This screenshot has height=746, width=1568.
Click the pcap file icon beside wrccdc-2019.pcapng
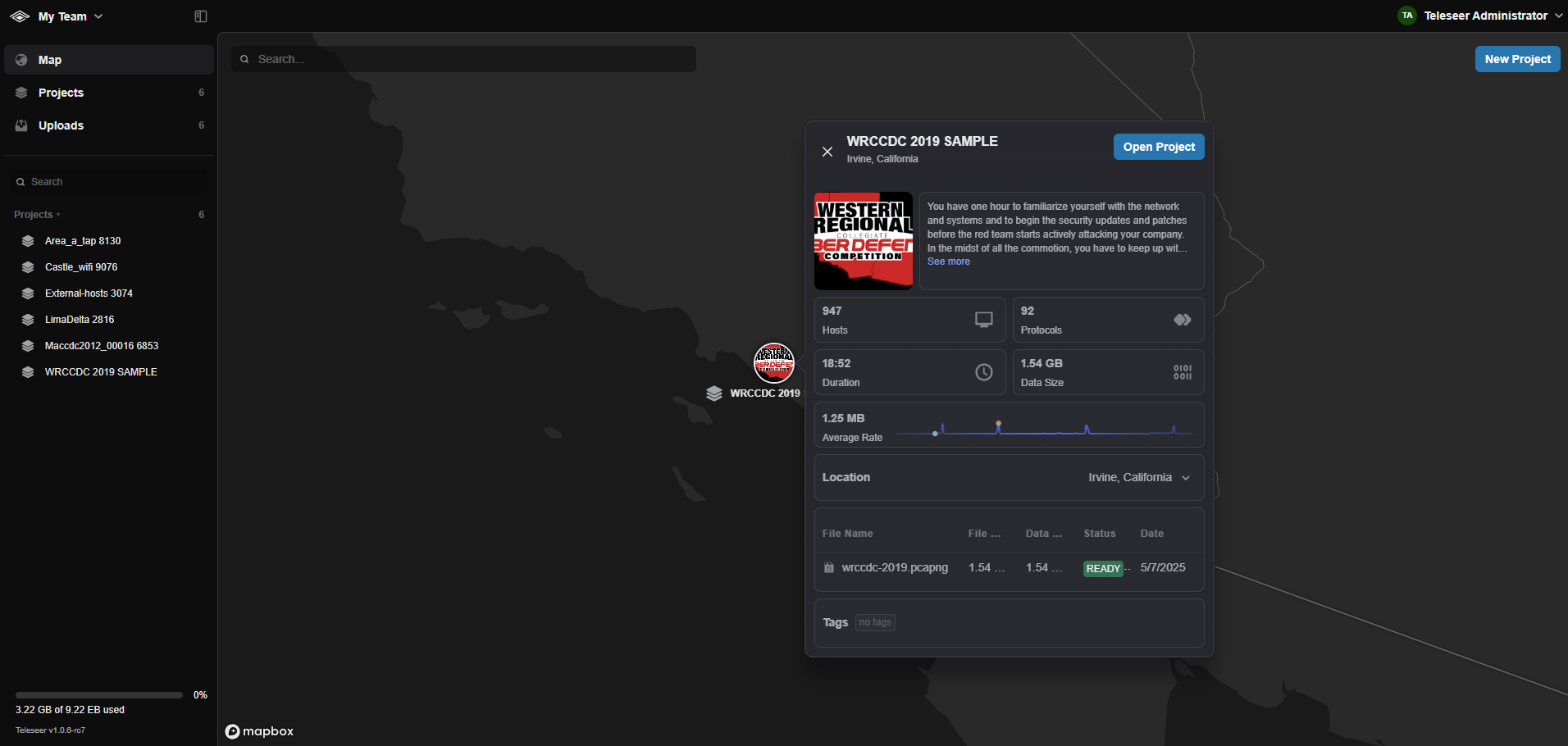pyautogui.click(x=829, y=568)
